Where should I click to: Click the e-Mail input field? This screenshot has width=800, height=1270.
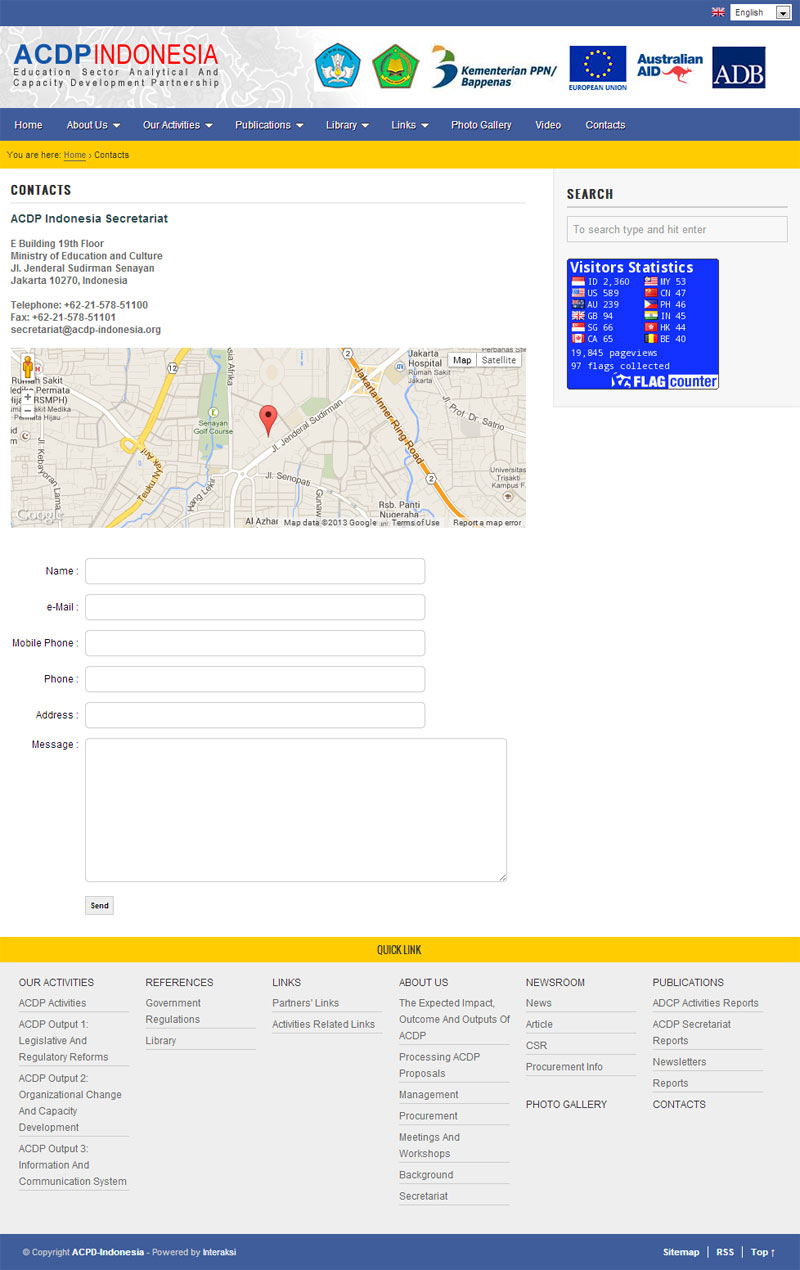pos(255,607)
